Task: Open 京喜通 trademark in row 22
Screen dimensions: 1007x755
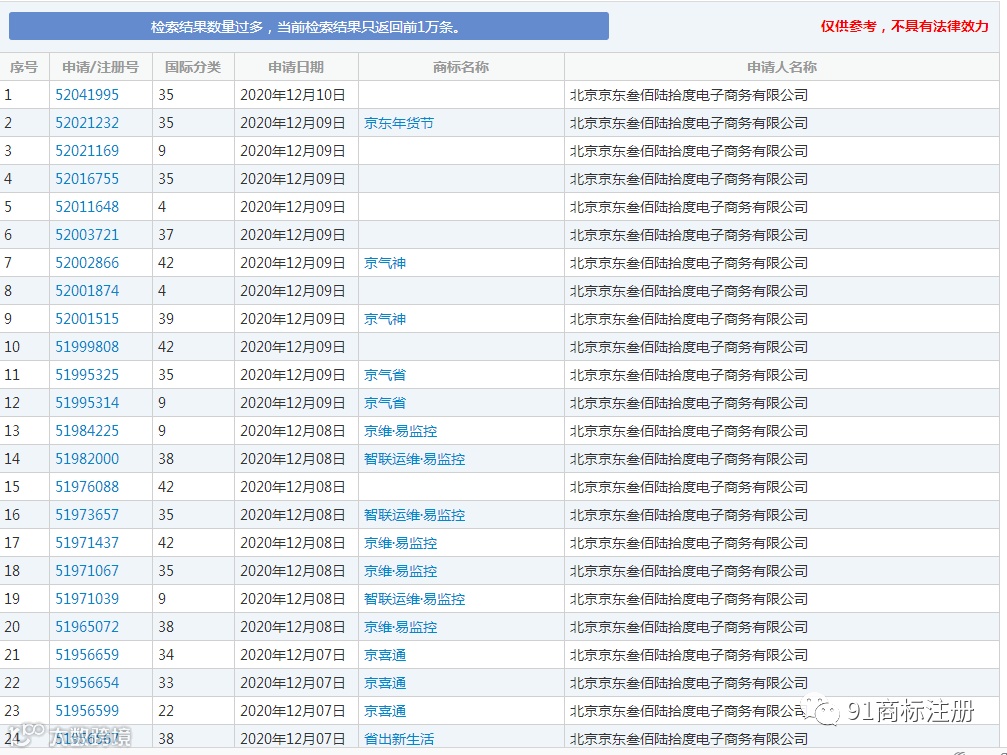Action: point(385,683)
